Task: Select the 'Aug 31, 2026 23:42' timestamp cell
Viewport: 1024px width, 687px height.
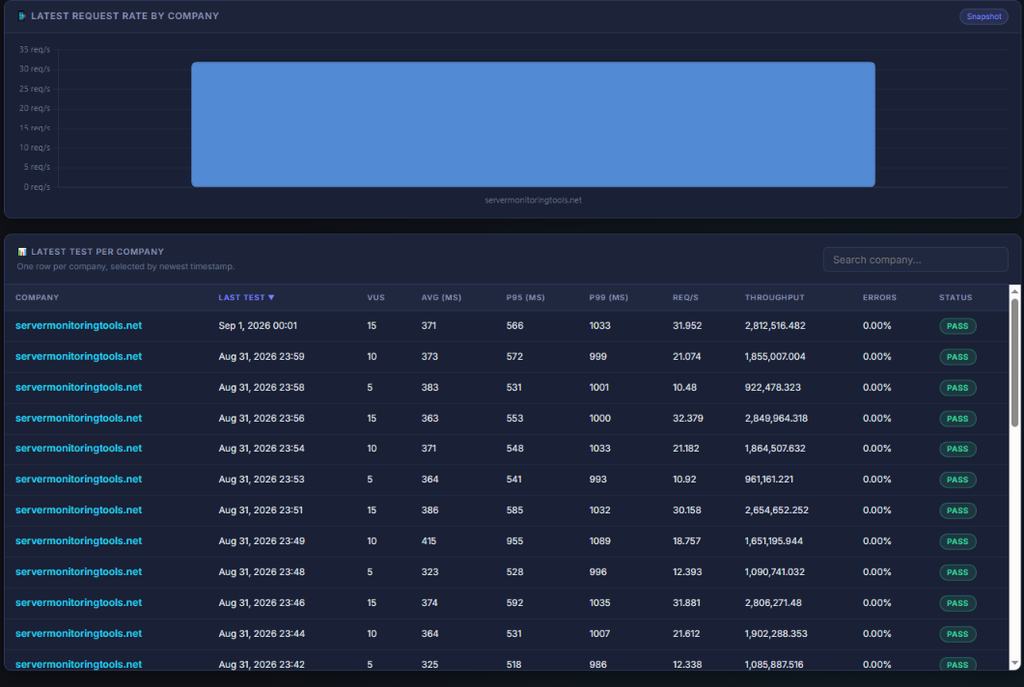Action: [x=261, y=664]
